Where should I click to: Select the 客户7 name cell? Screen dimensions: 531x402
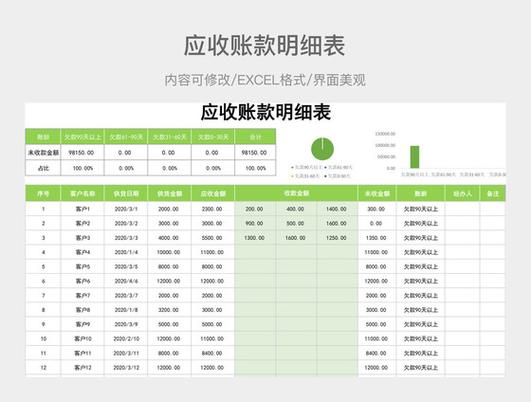point(83,296)
